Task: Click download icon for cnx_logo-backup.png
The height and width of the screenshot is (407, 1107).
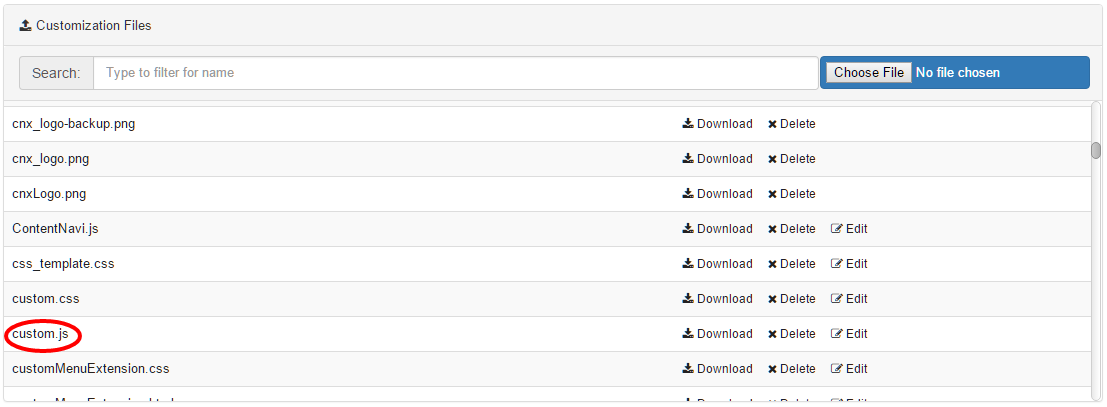Action: pos(688,124)
